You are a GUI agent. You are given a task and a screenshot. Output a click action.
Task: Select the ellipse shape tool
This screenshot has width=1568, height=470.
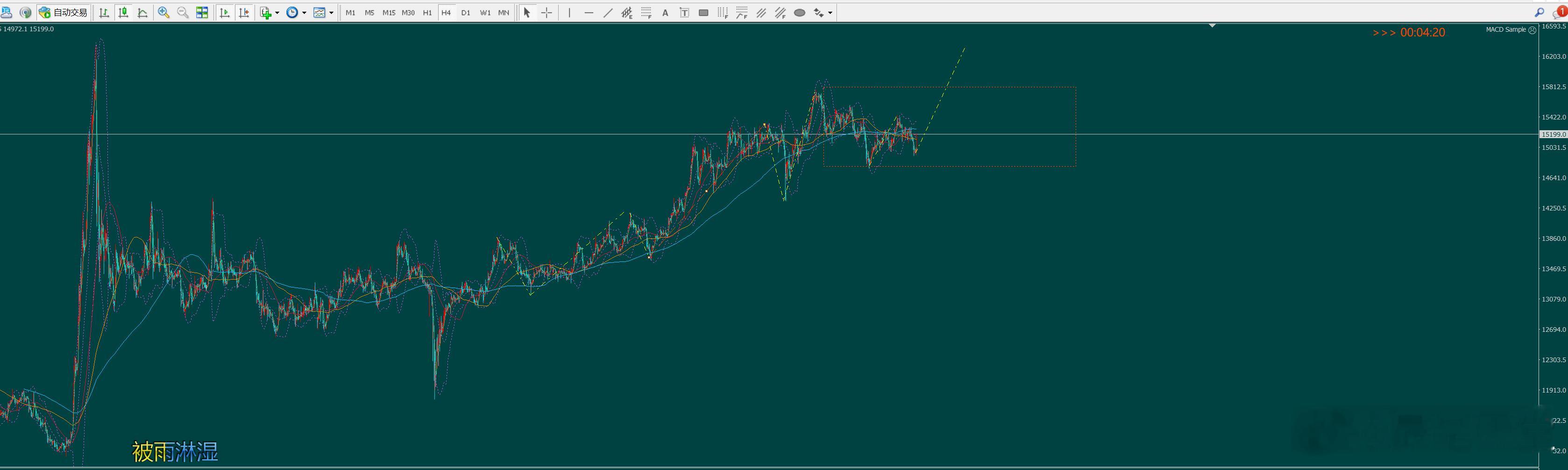(800, 12)
